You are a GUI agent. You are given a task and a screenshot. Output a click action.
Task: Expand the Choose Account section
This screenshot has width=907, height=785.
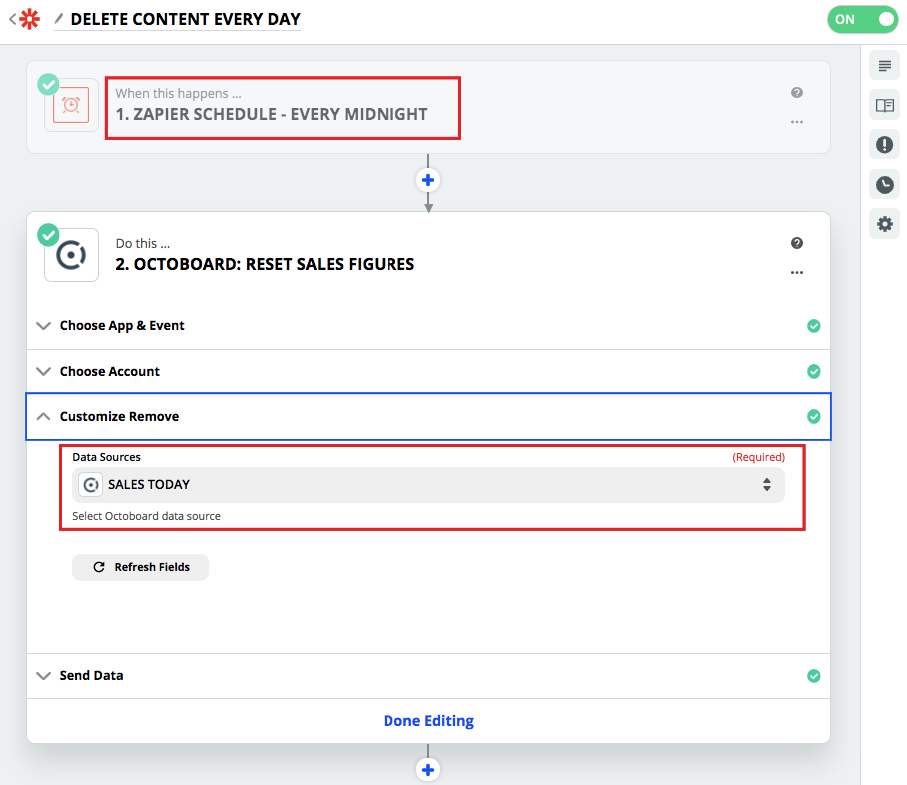click(428, 371)
